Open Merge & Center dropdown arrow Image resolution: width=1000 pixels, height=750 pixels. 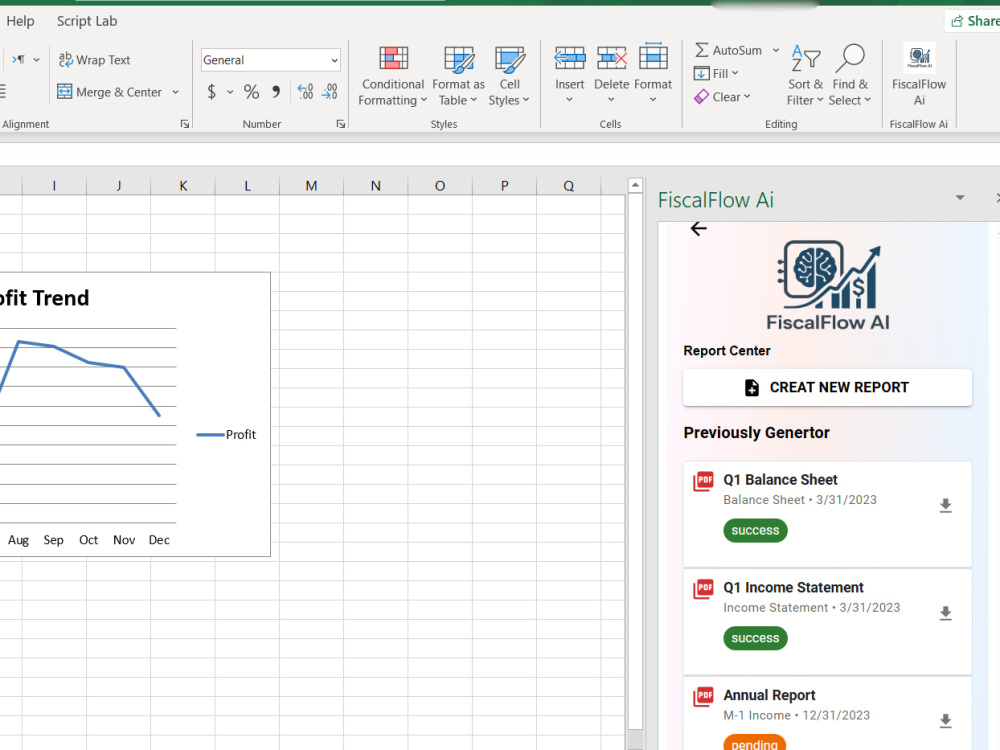(175, 92)
